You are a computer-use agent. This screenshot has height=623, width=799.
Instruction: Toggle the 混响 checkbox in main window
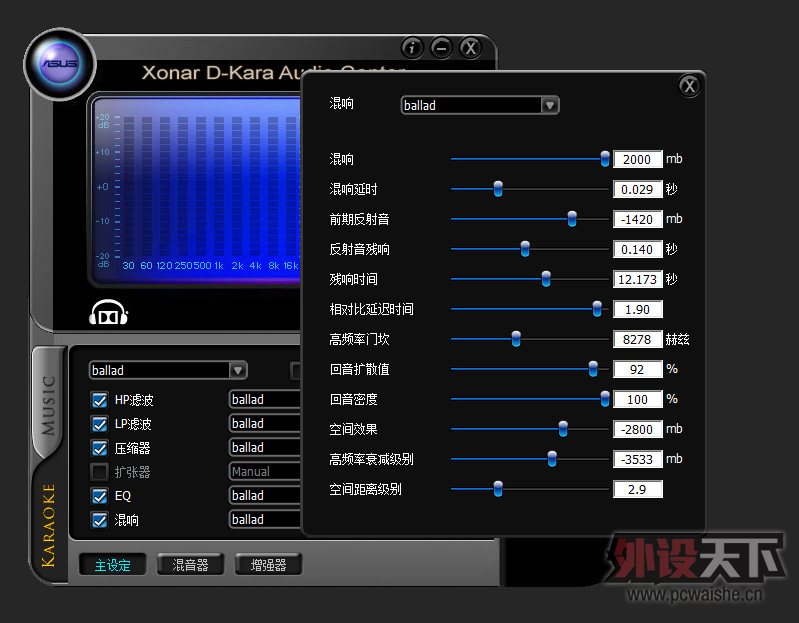pyautogui.click(x=99, y=520)
